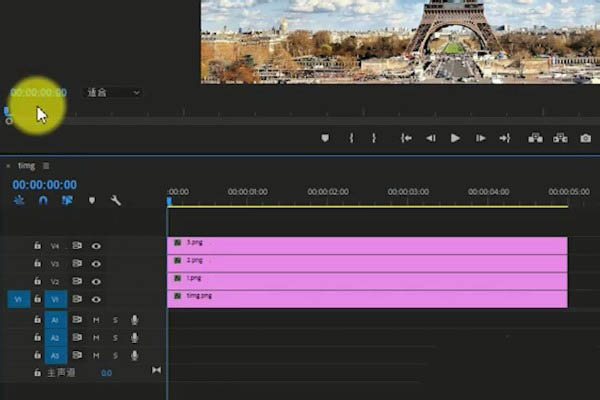
Task: Go to In point
Action: click(405, 138)
